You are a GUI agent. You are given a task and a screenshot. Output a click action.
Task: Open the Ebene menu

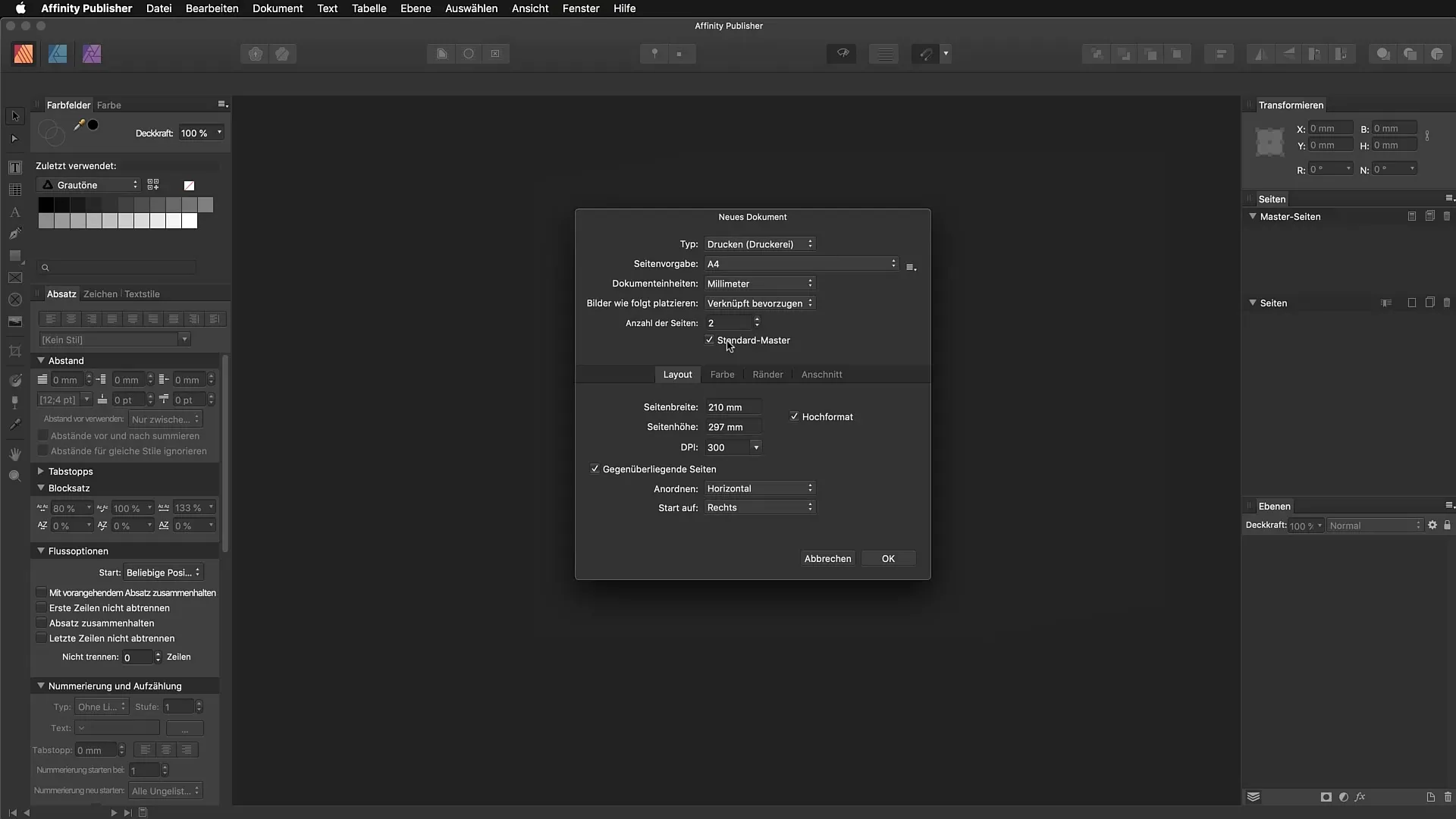(416, 8)
